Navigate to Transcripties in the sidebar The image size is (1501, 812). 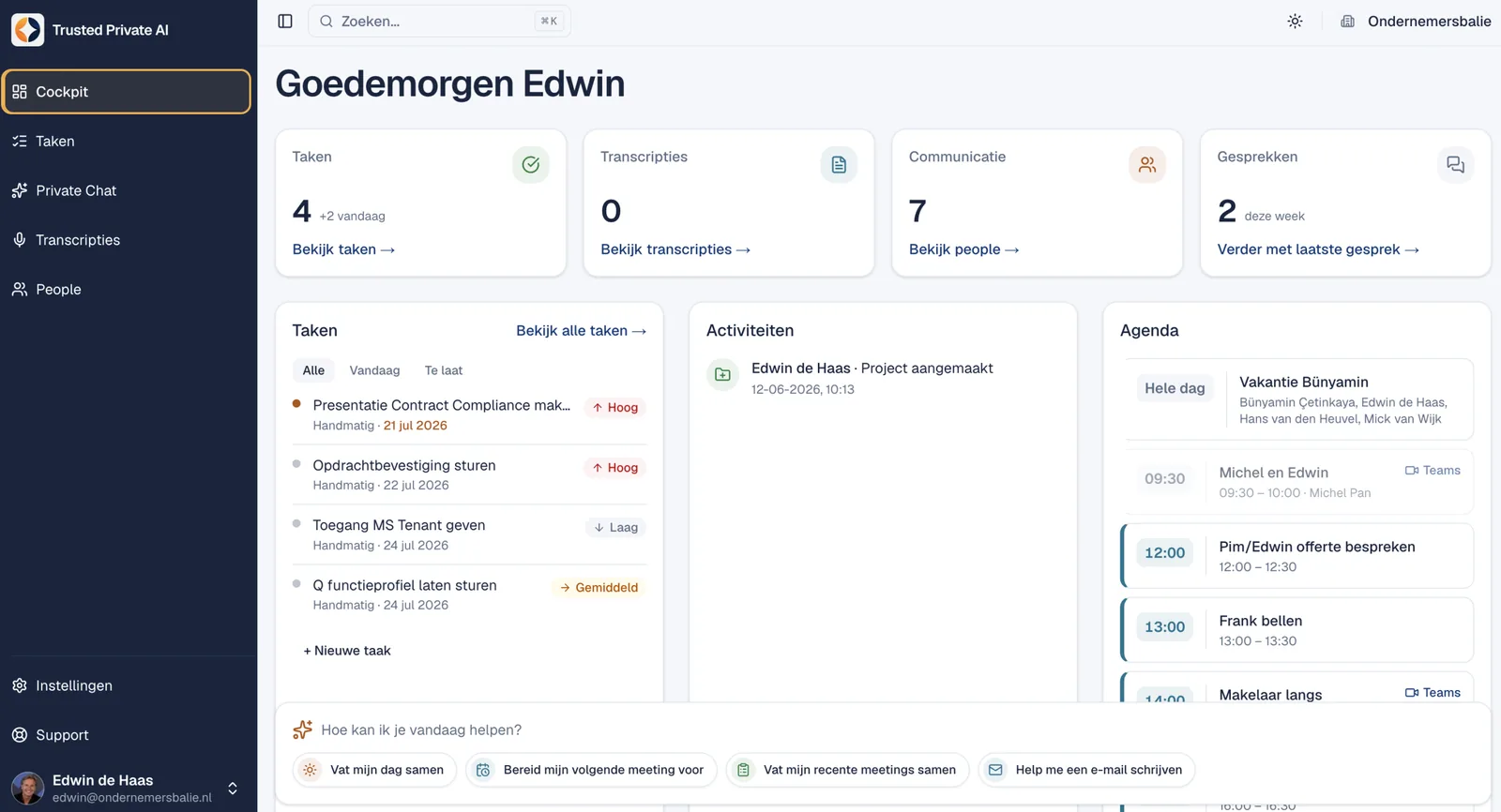click(x=127, y=240)
